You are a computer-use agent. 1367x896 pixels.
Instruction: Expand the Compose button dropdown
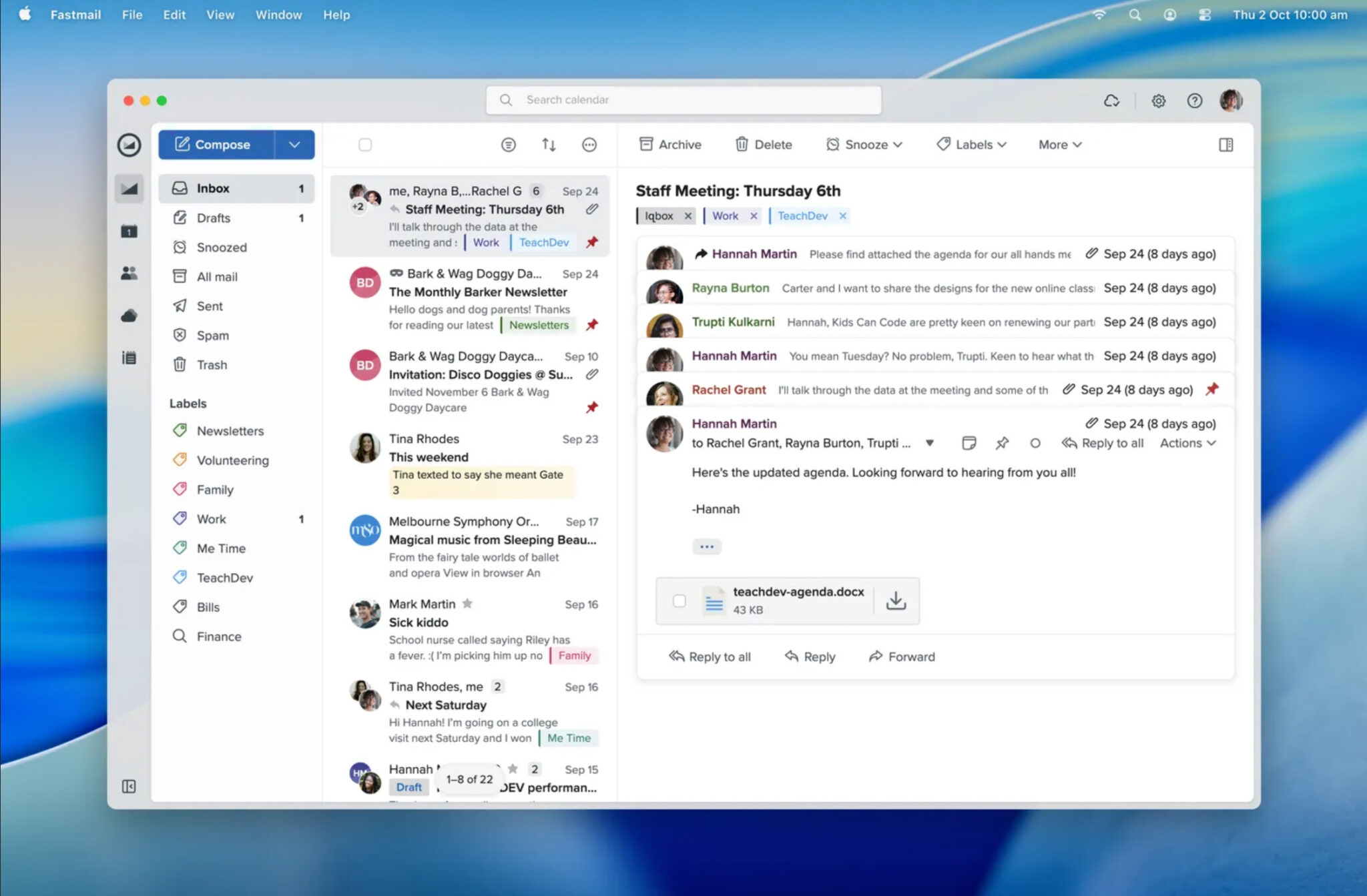coord(294,144)
